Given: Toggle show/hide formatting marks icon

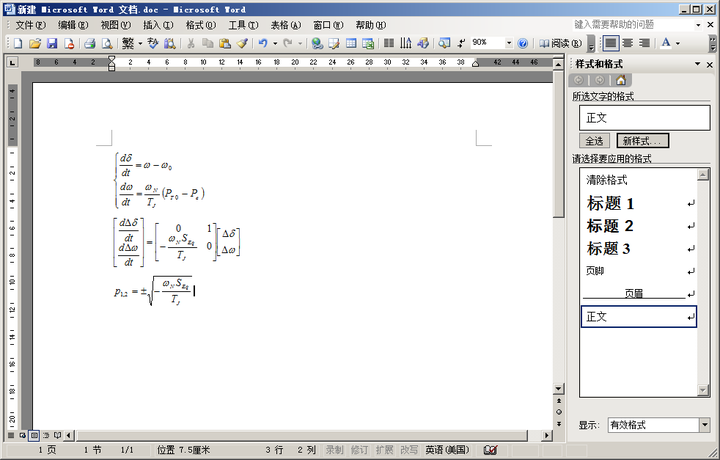Looking at the screenshot, I should [x=461, y=43].
